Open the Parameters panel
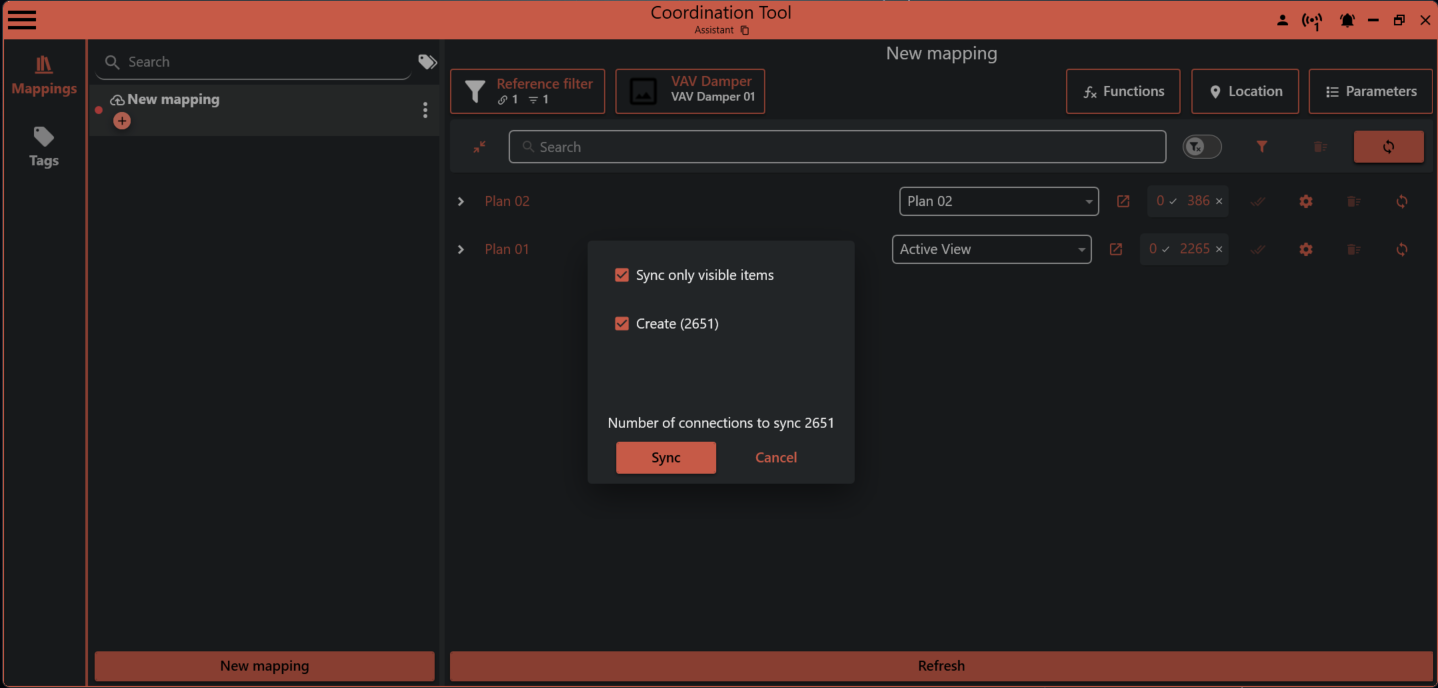1438x688 pixels. 1370,91
